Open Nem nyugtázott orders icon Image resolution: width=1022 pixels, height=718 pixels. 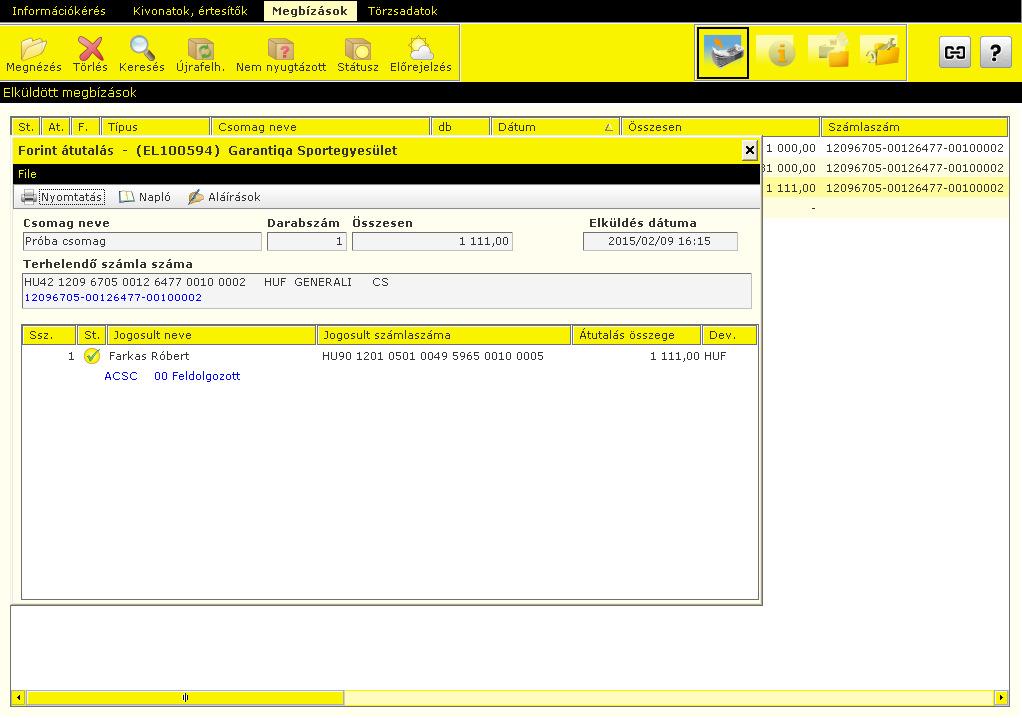(281, 53)
